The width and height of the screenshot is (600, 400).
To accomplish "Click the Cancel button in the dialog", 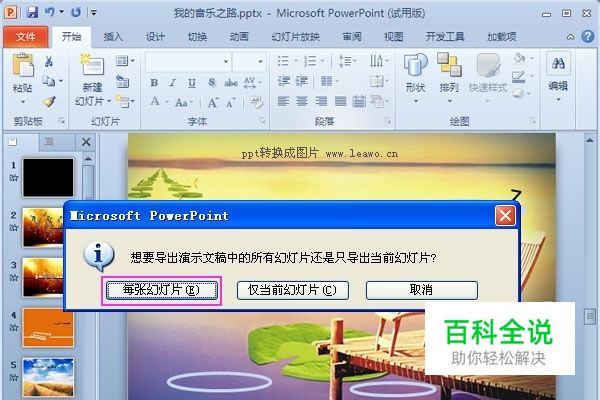I will 422,291.
